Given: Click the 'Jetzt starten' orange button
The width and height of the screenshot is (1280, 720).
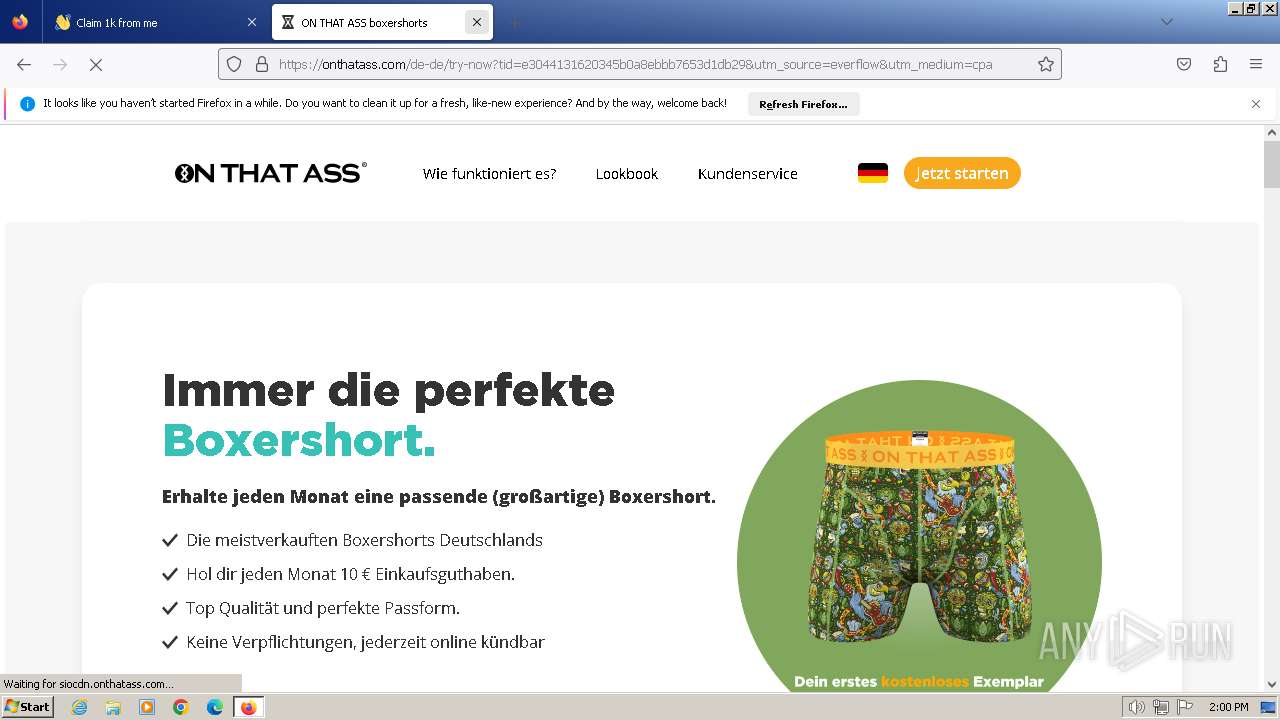Looking at the screenshot, I should [962, 173].
